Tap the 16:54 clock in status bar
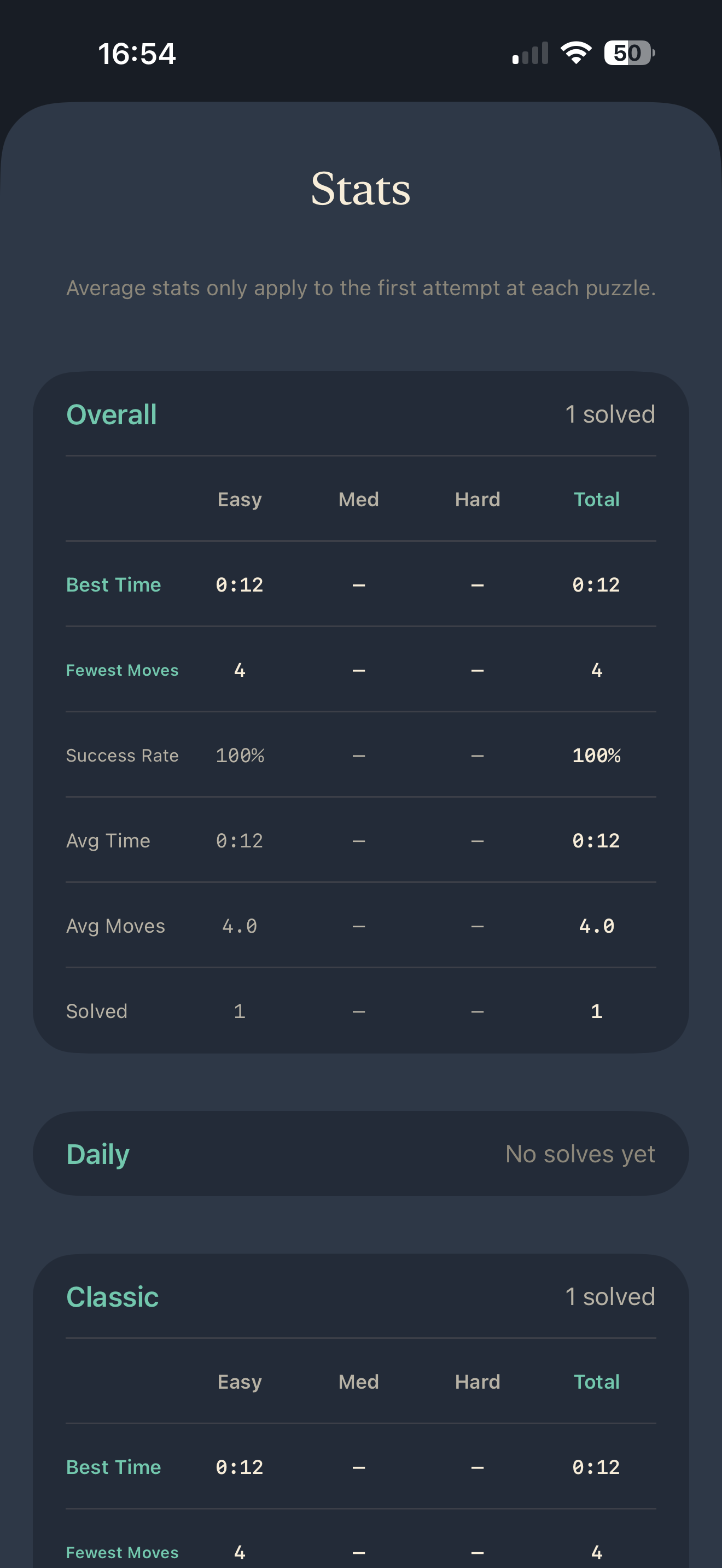 click(x=137, y=54)
